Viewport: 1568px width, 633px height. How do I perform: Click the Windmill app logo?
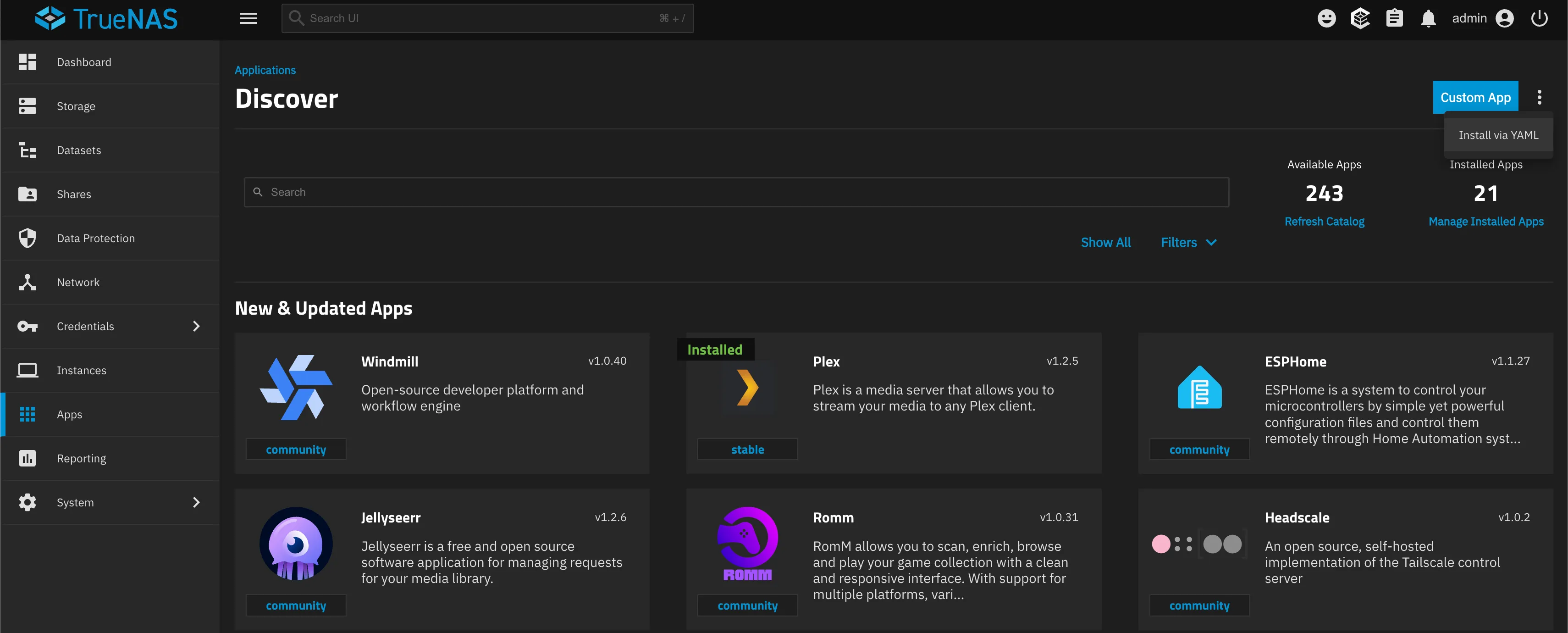297,388
